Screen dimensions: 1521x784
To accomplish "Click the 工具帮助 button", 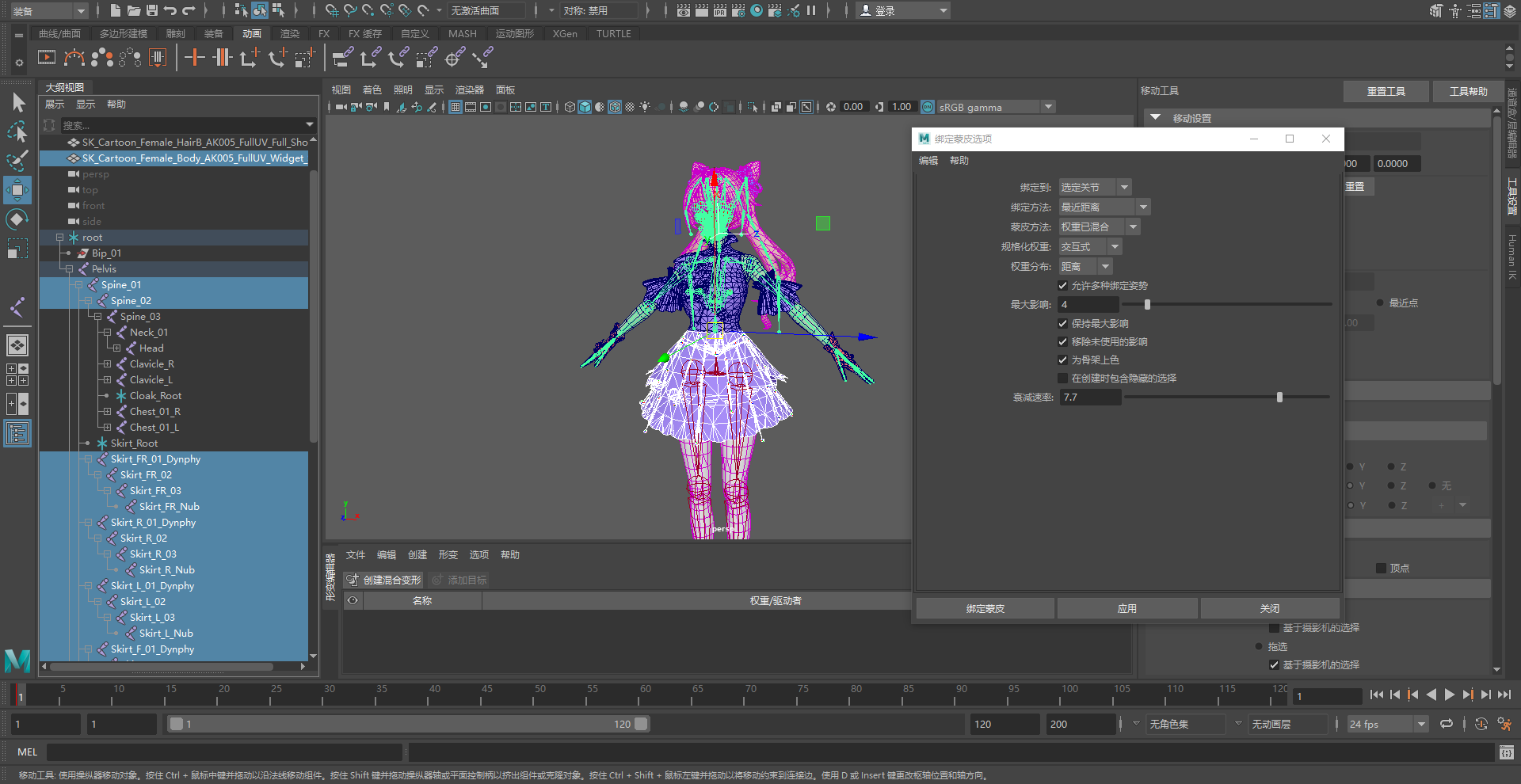I will pyautogui.click(x=1469, y=92).
